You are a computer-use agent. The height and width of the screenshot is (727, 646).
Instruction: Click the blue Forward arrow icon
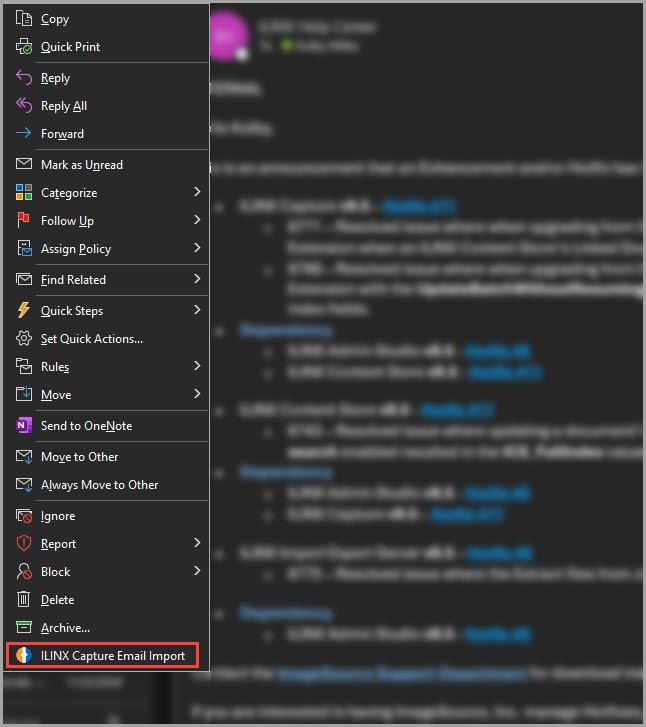pyautogui.click(x=23, y=134)
